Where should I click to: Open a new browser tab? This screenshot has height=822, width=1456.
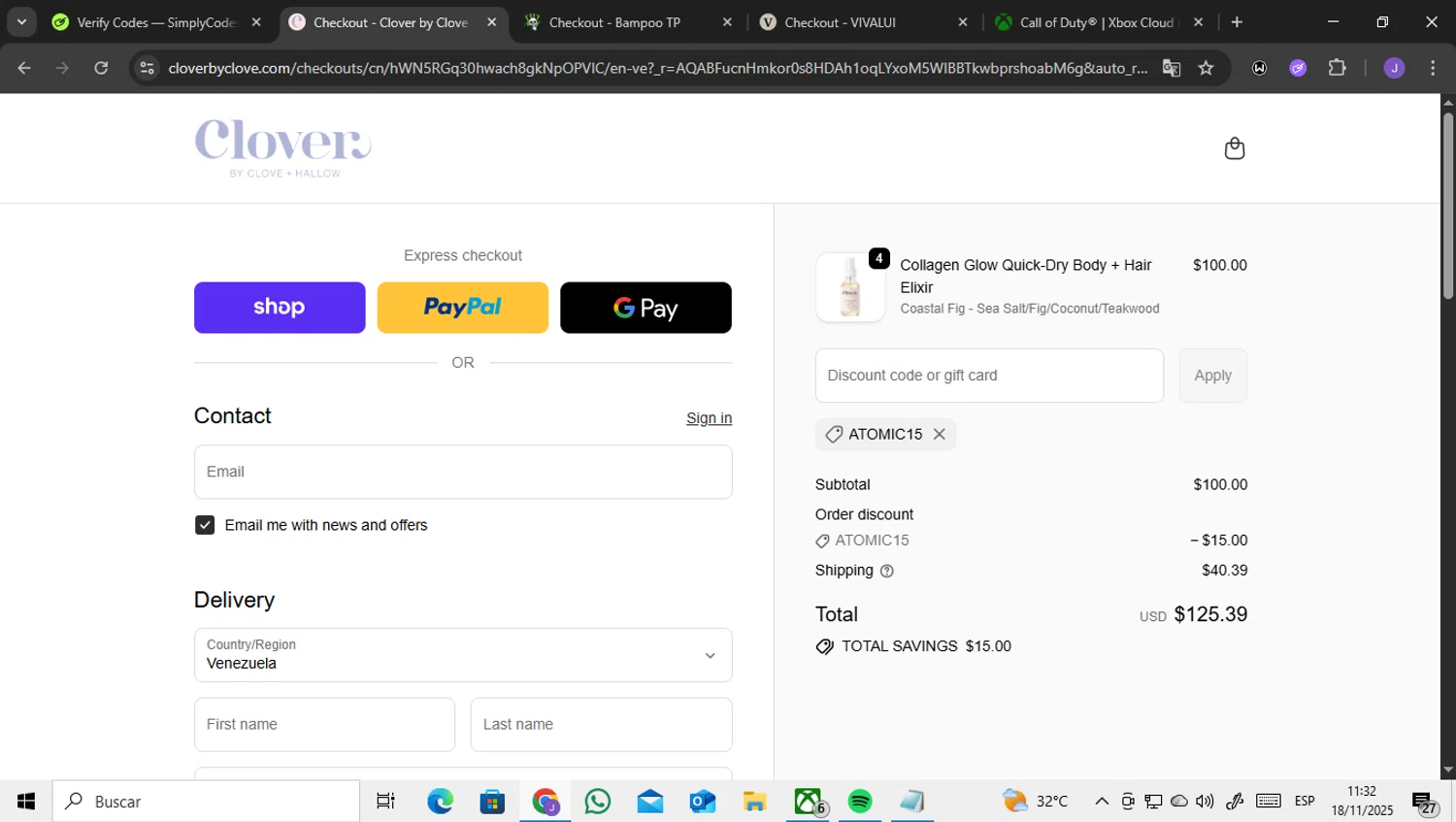pos(1237,22)
